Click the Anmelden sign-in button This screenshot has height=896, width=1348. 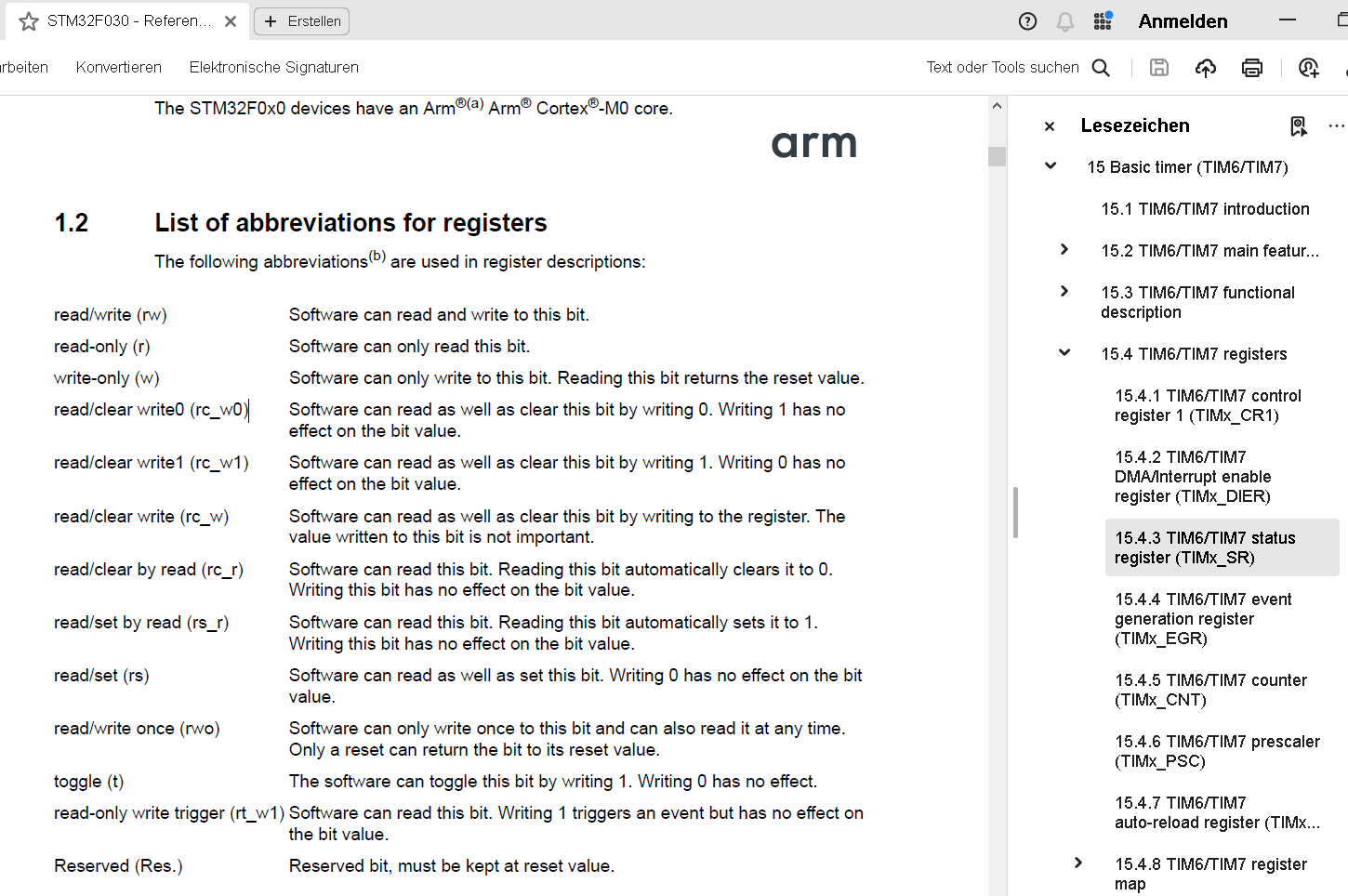click(1183, 20)
